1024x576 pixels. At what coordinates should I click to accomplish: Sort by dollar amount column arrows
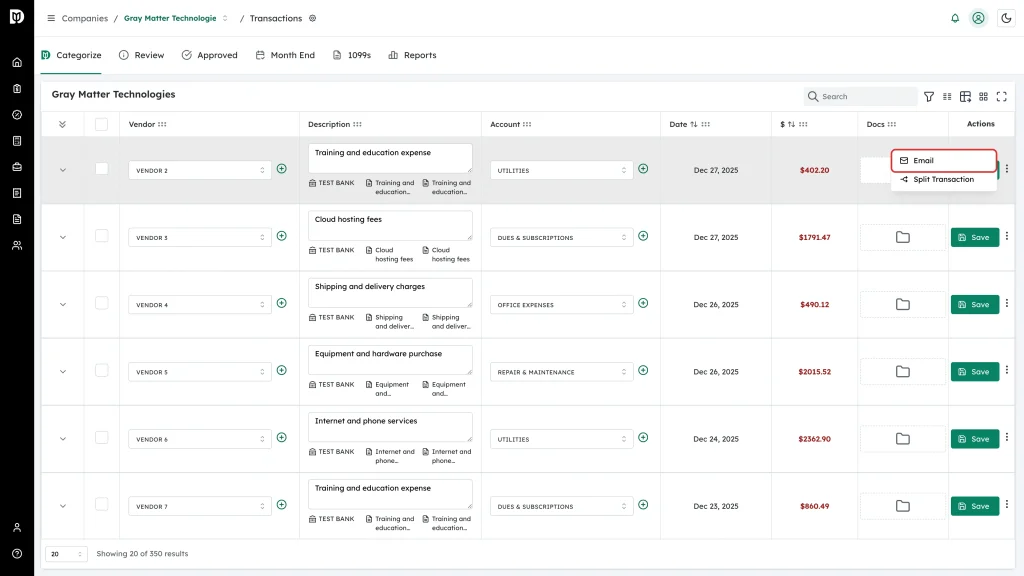792,124
